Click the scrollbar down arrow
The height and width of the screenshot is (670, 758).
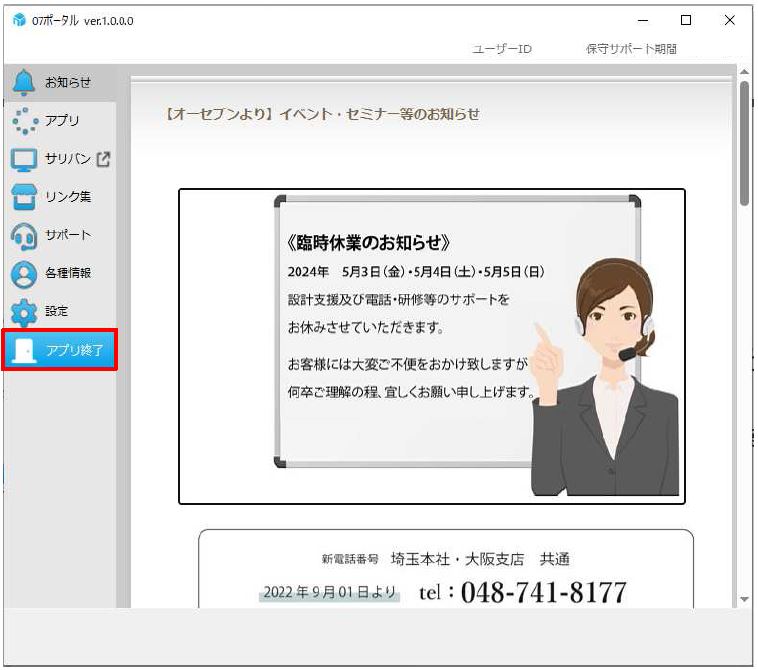[x=744, y=599]
